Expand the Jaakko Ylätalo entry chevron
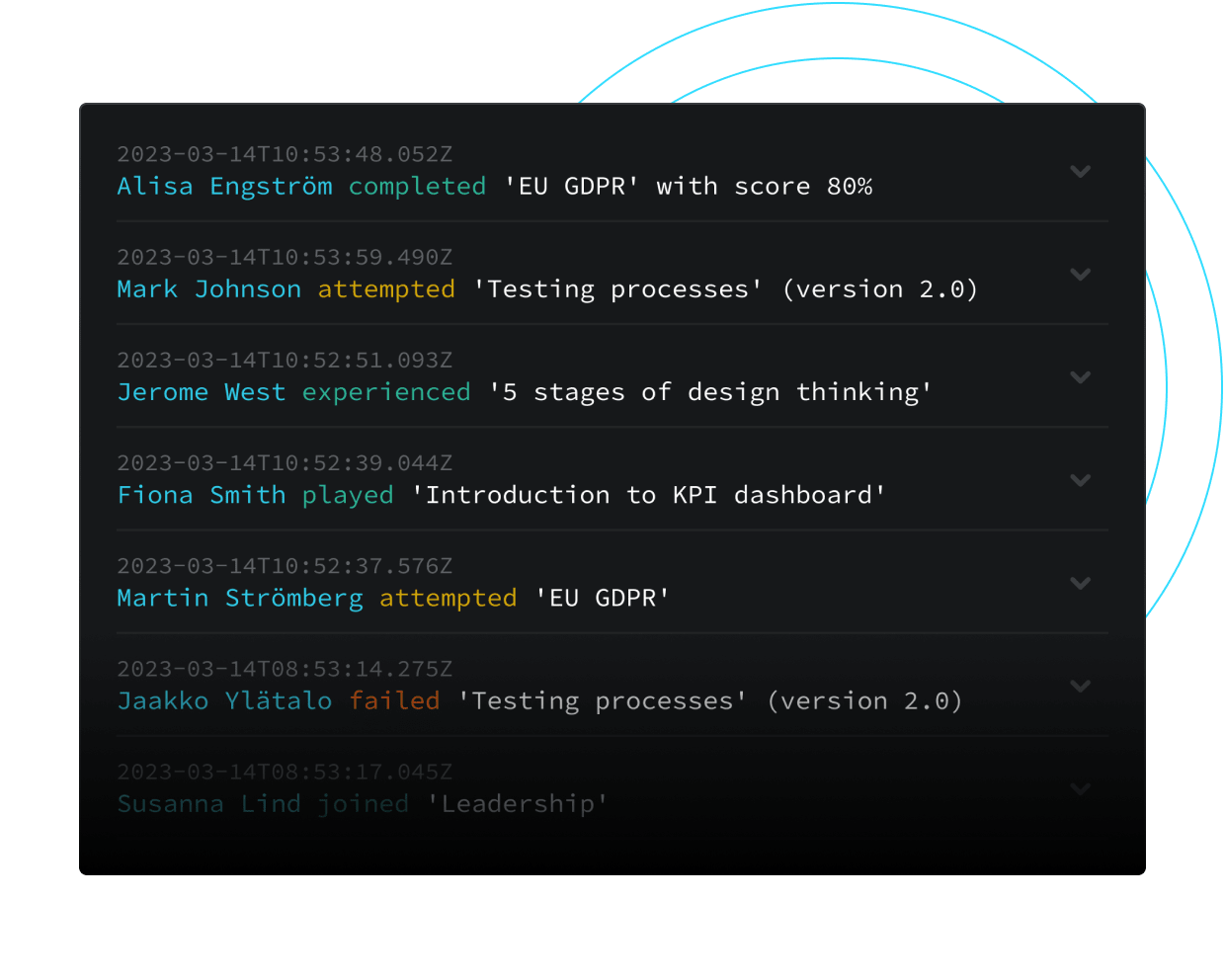 1080,686
